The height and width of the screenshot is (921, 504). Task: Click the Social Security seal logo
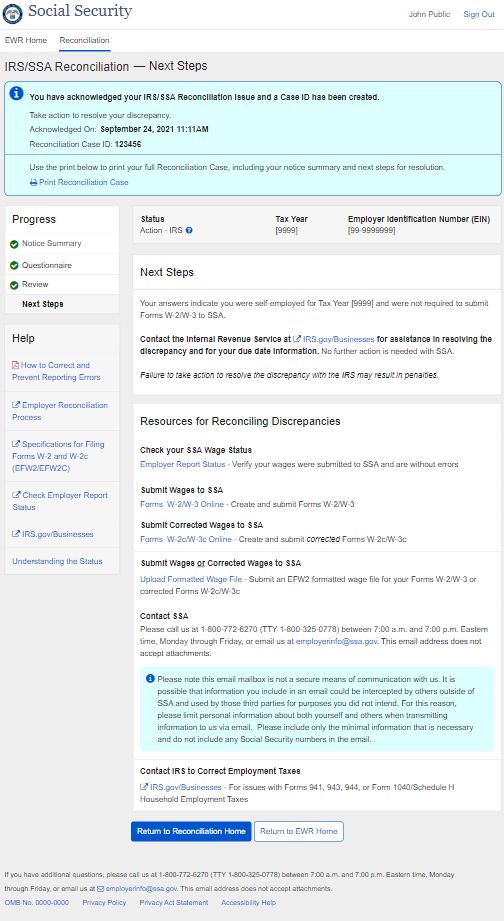click(x=13, y=13)
